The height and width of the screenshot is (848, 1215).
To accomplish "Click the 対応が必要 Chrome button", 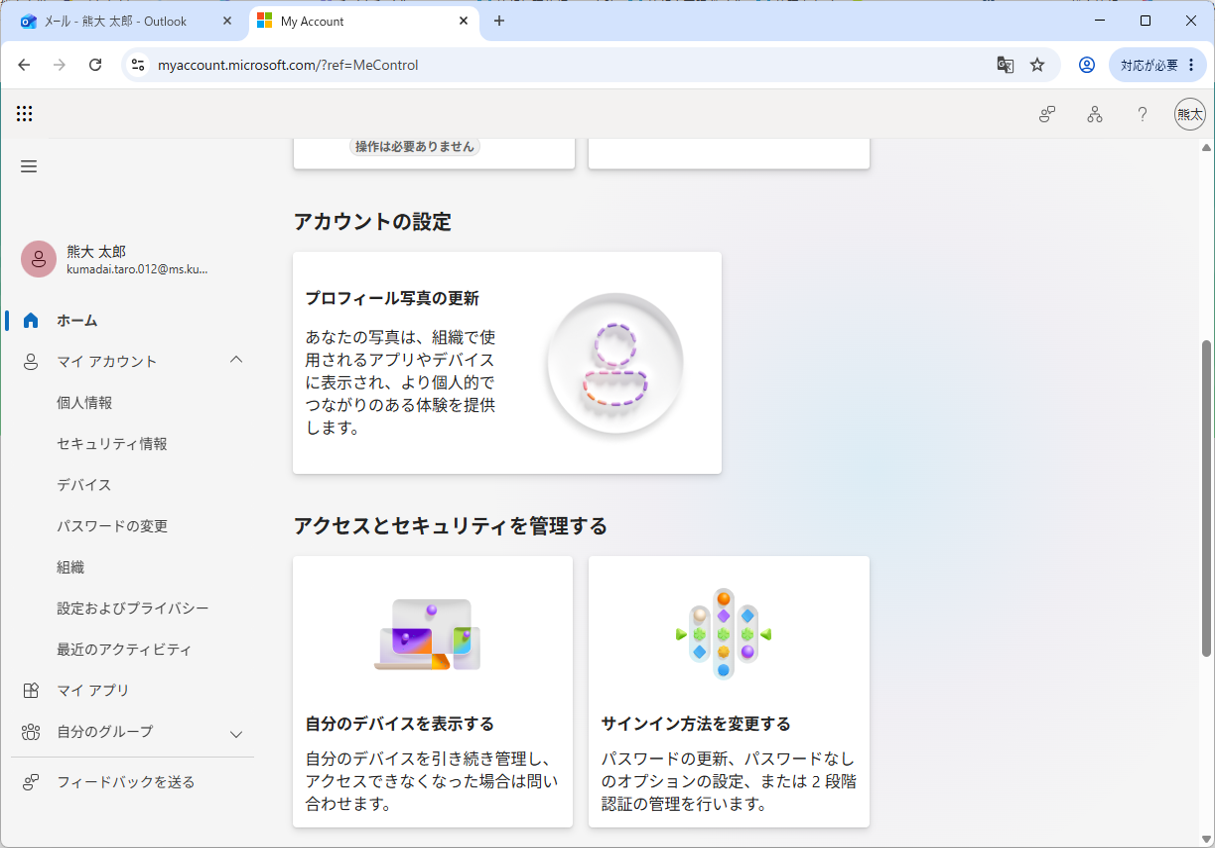I will click(x=1158, y=65).
